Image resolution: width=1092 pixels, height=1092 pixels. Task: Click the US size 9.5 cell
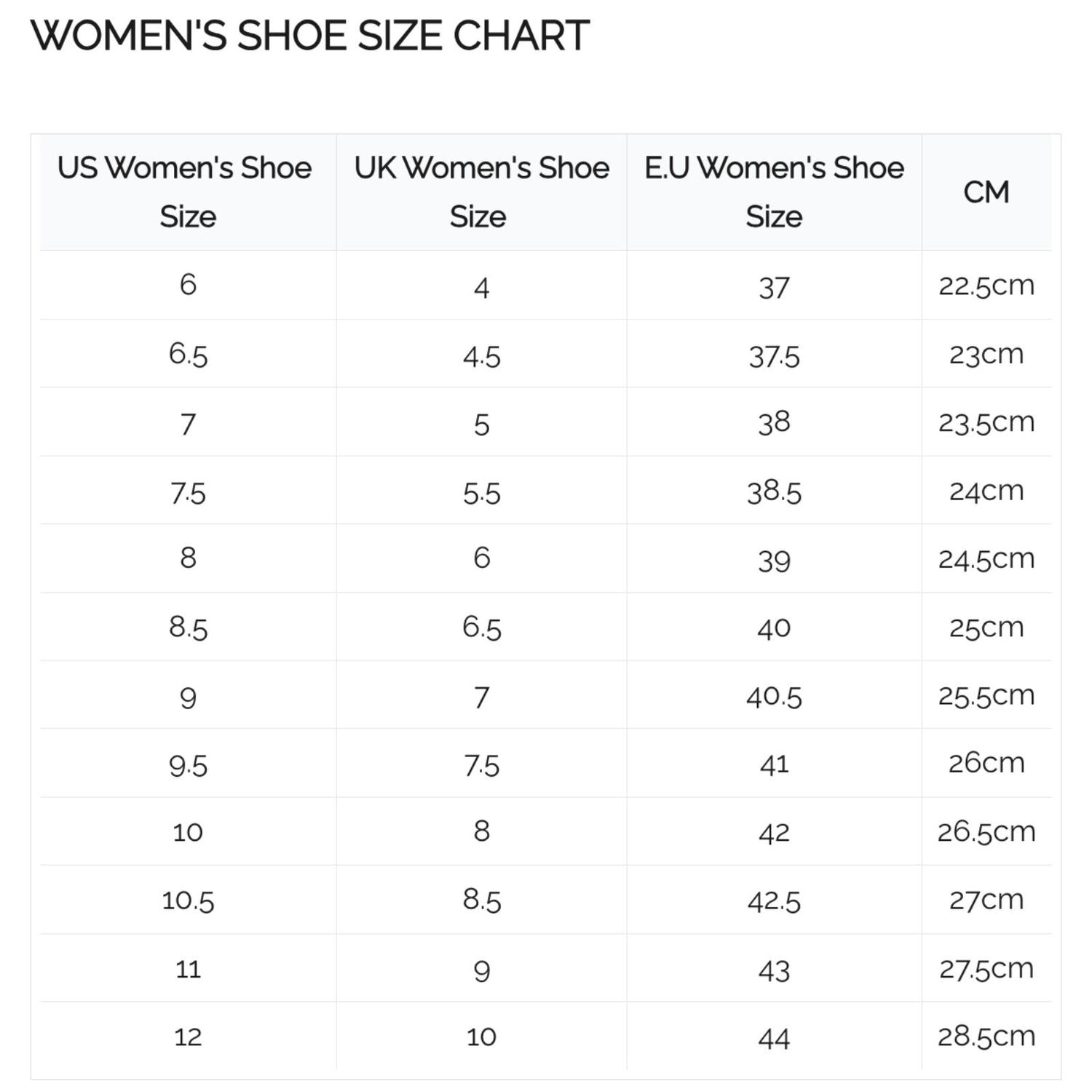point(188,765)
